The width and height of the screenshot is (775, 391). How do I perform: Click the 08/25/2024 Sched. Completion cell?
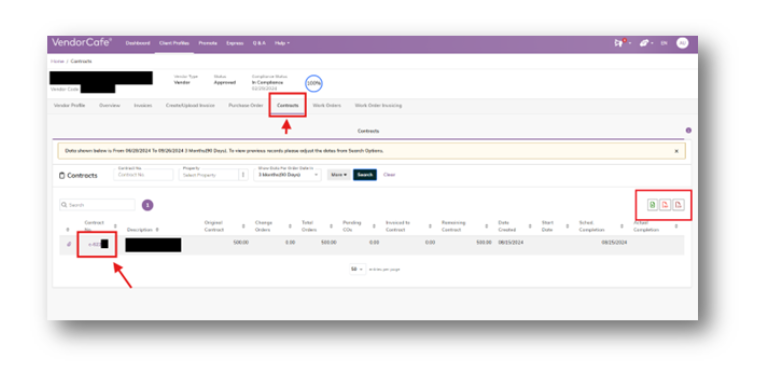click(x=614, y=243)
